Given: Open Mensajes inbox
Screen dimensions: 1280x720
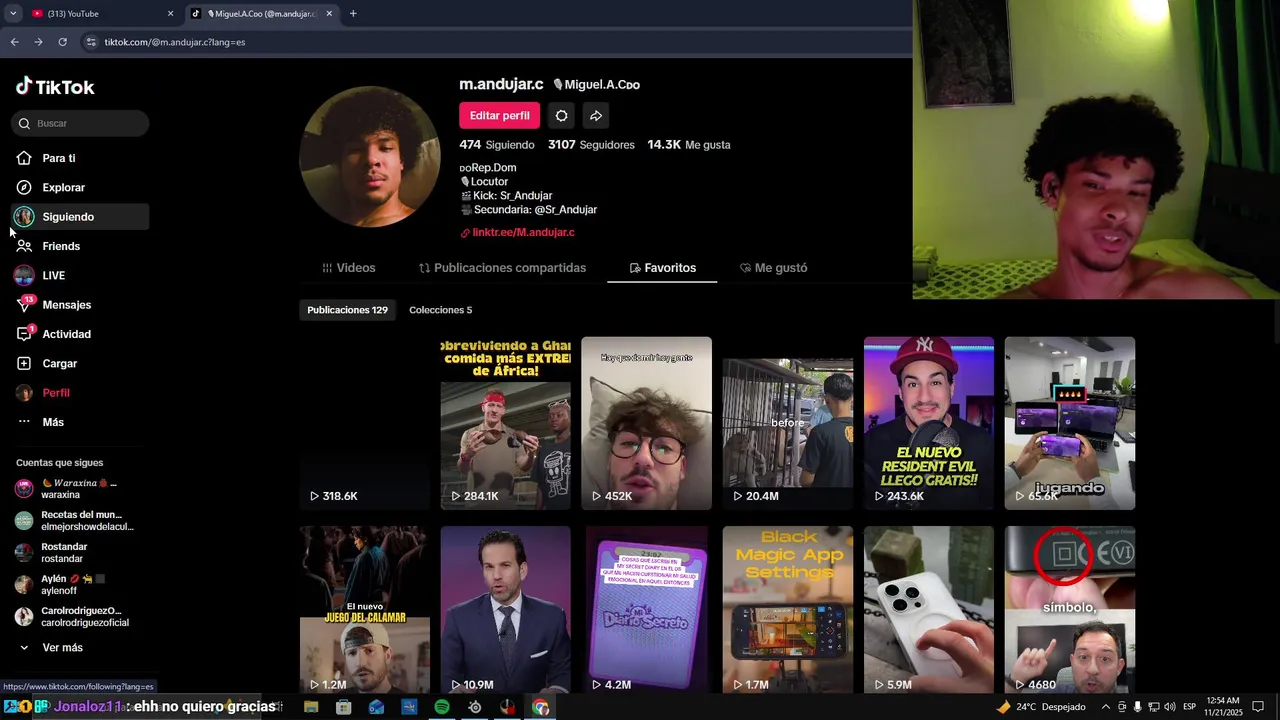Looking at the screenshot, I should coord(66,305).
